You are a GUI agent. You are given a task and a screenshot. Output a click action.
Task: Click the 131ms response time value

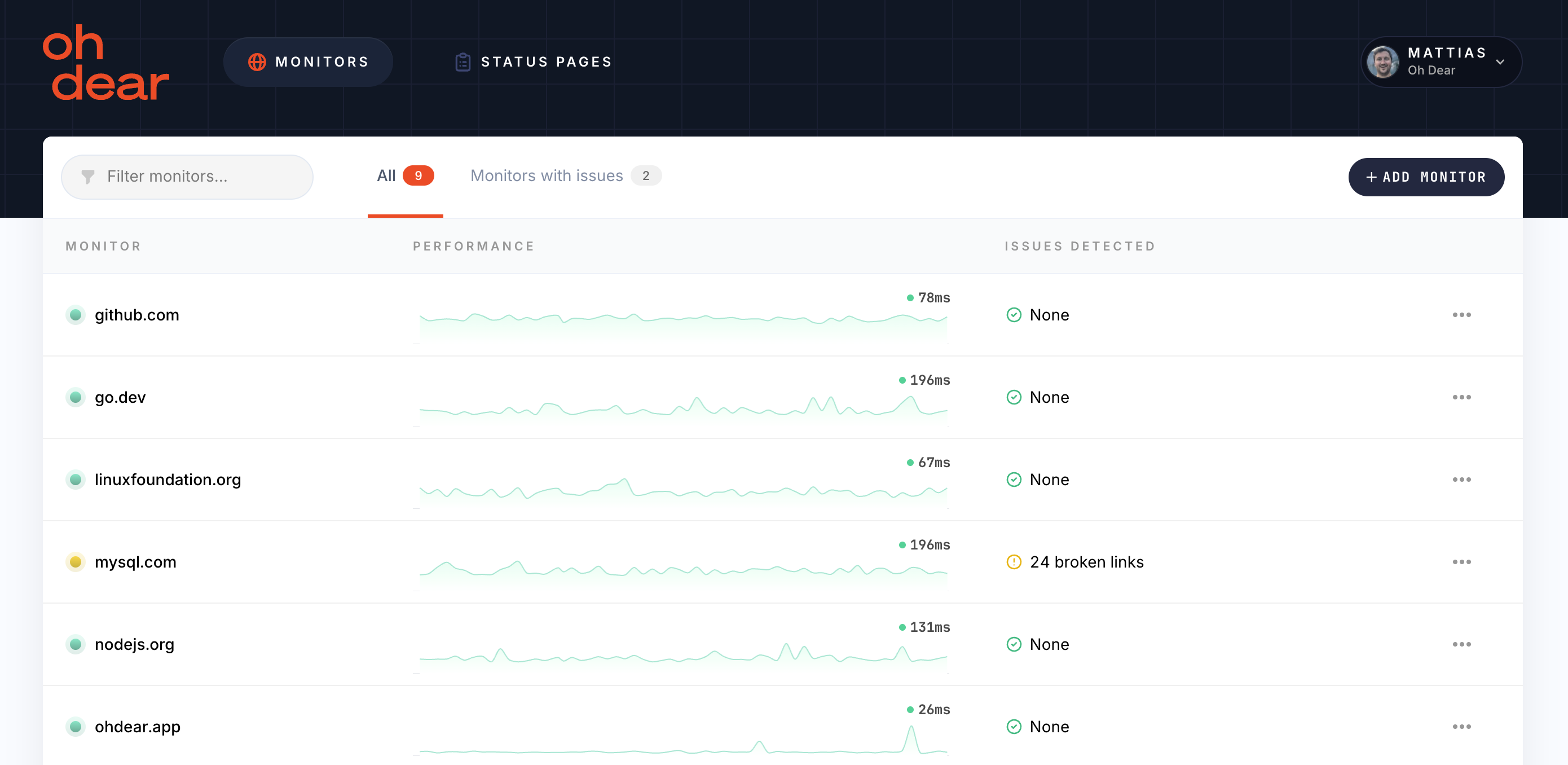[930, 627]
